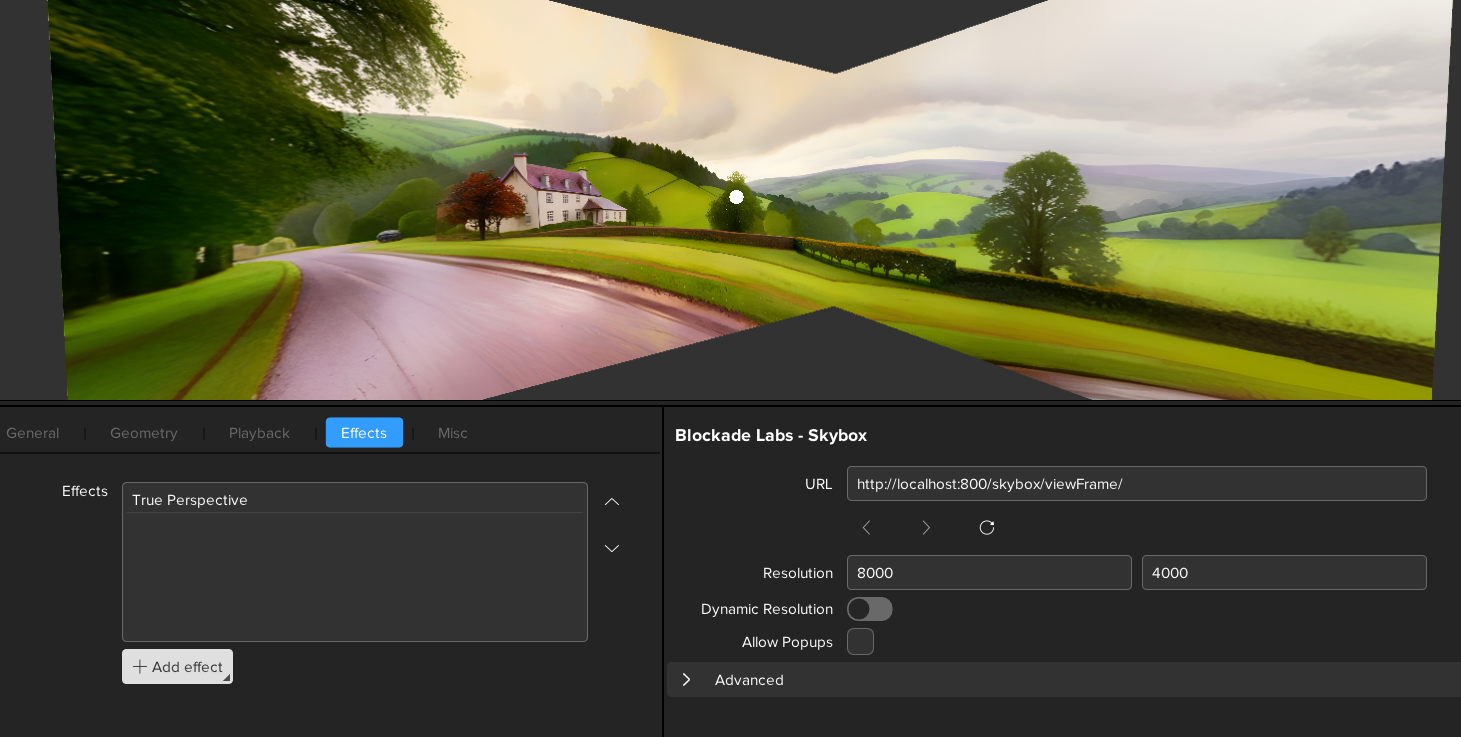Switch to the General tab

pos(33,433)
